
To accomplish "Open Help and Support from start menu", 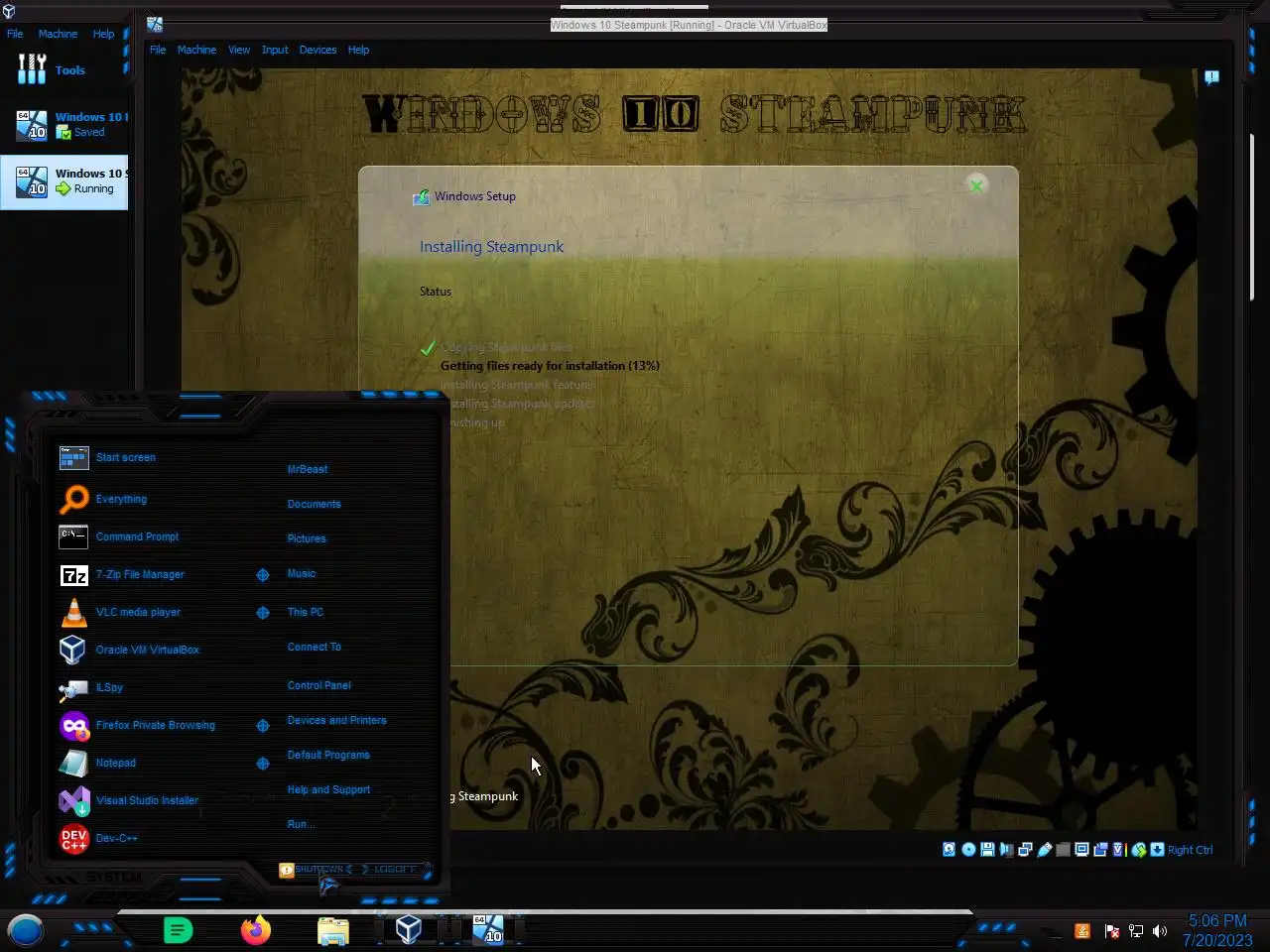I will (x=328, y=789).
